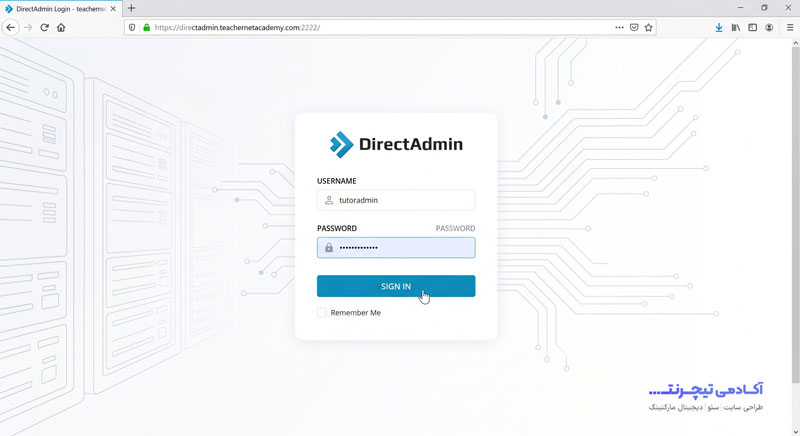Click the SIGN IN button

tap(396, 286)
